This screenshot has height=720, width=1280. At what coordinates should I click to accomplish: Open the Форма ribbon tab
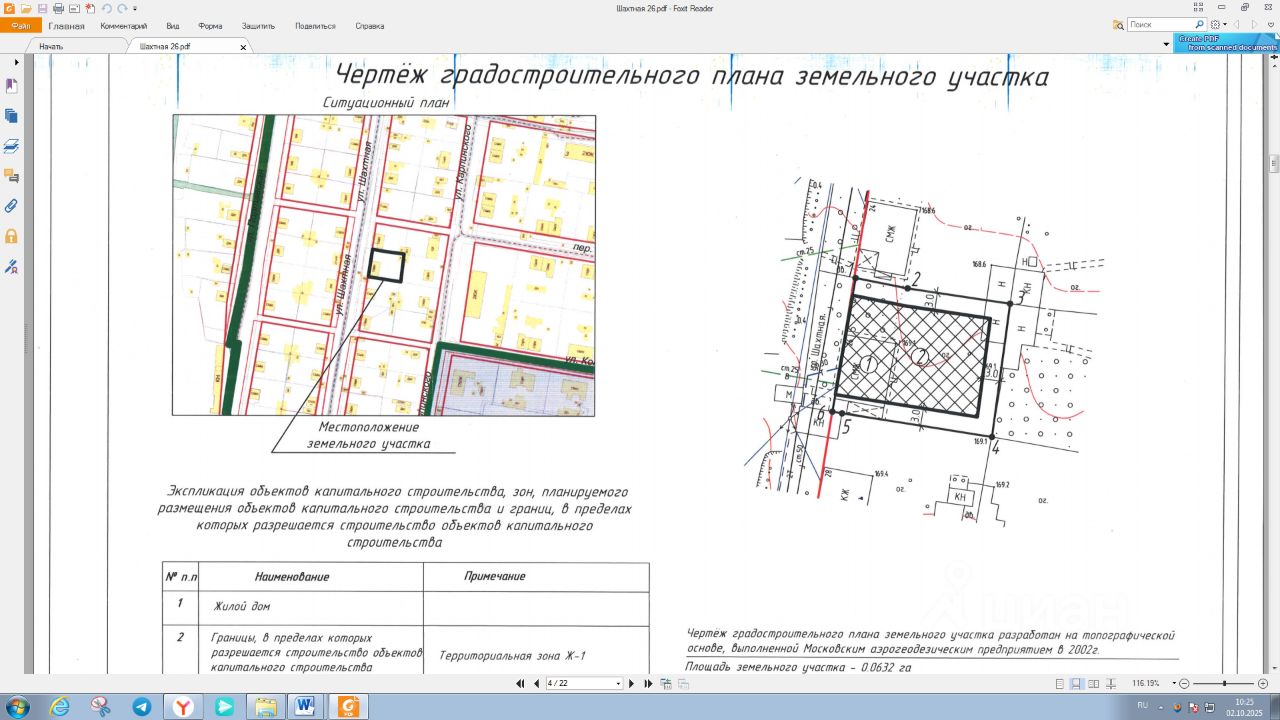tap(210, 26)
